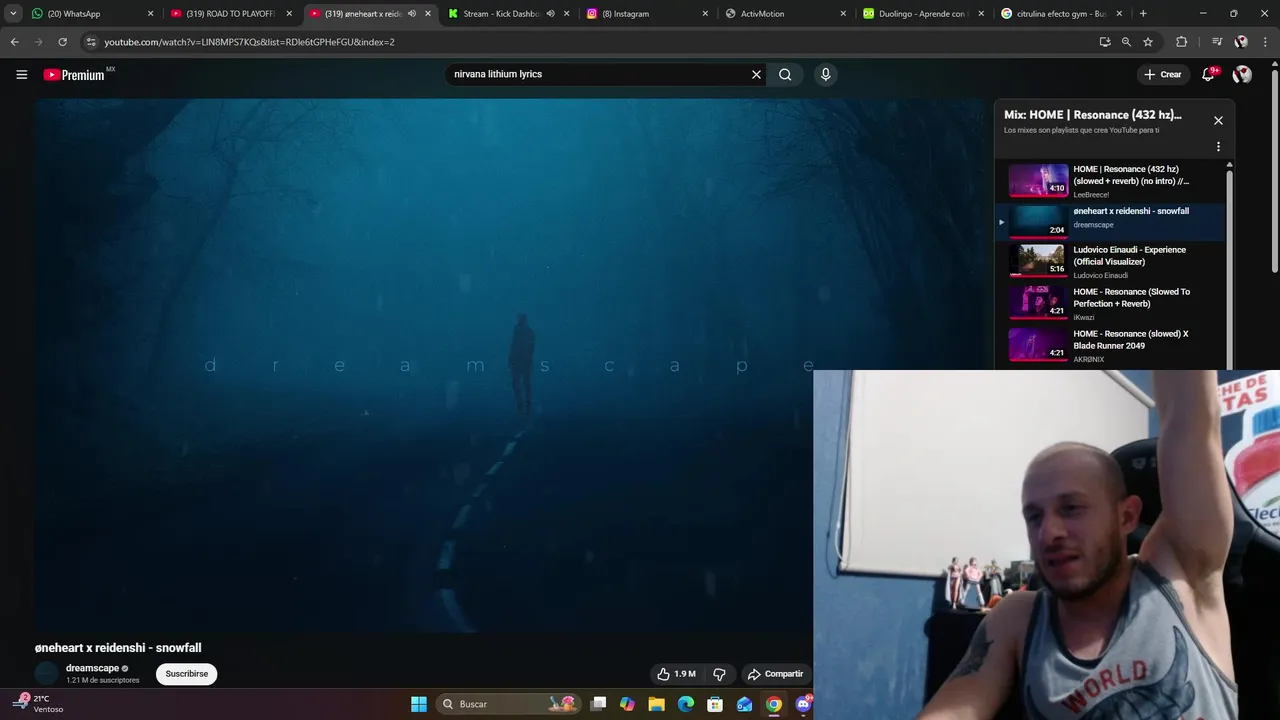Click the Mix HOME Resonance playlist title
This screenshot has height=720, width=1280.
click(1093, 115)
